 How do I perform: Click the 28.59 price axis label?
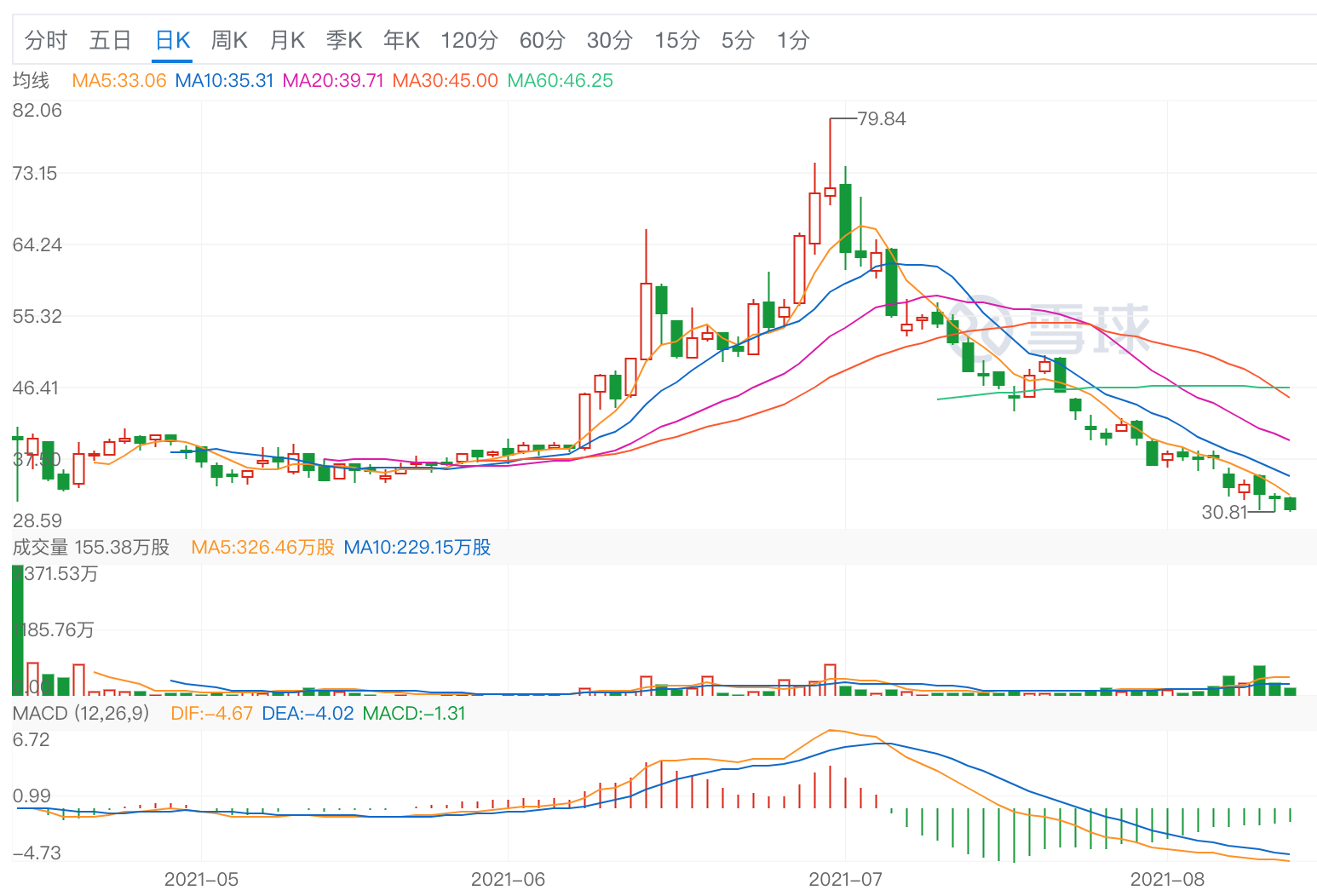coord(37,520)
